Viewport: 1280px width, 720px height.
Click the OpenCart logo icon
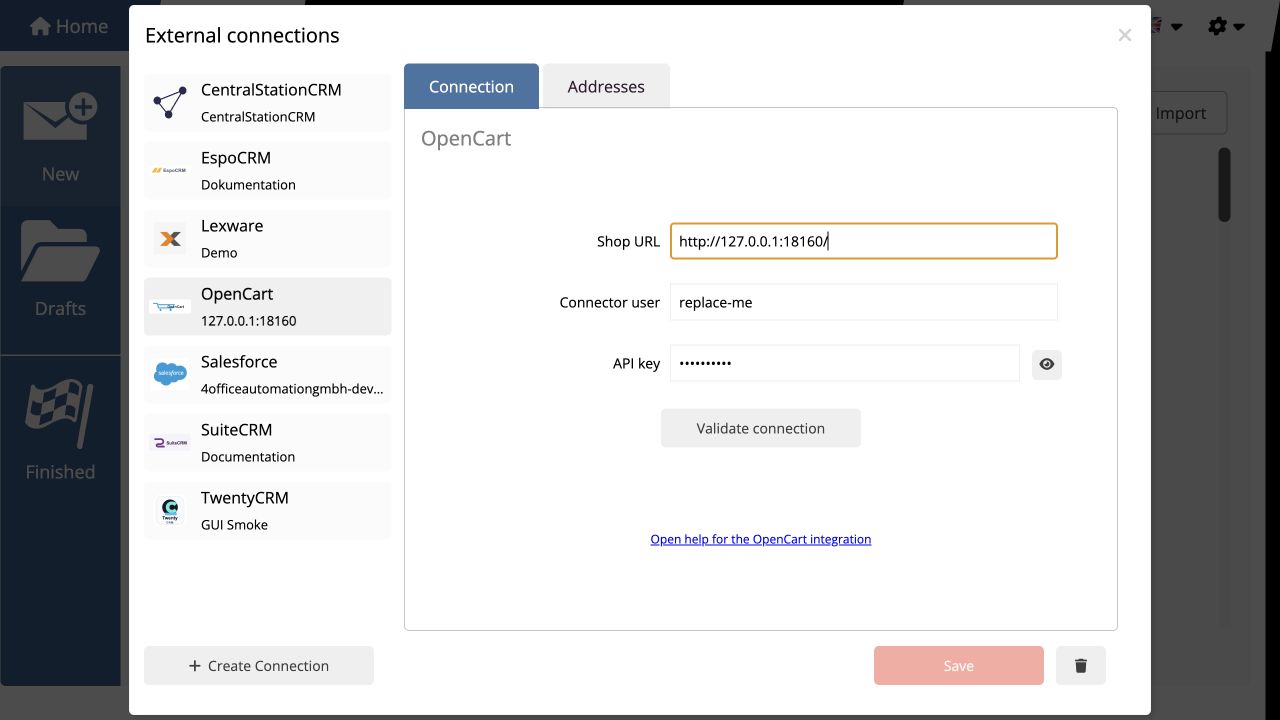pos(169,306)
